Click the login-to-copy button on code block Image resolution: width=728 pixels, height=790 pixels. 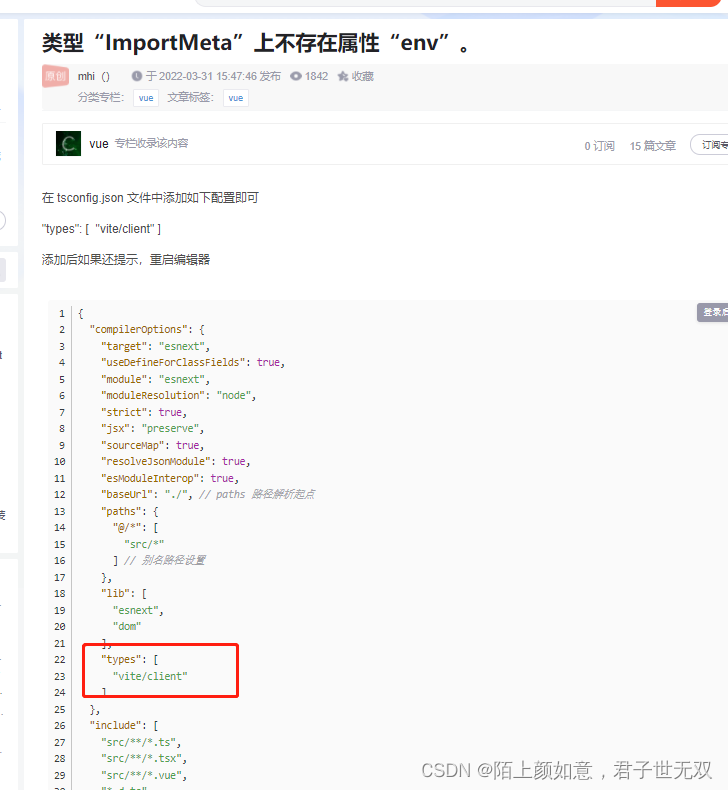[x=712, y=312]
